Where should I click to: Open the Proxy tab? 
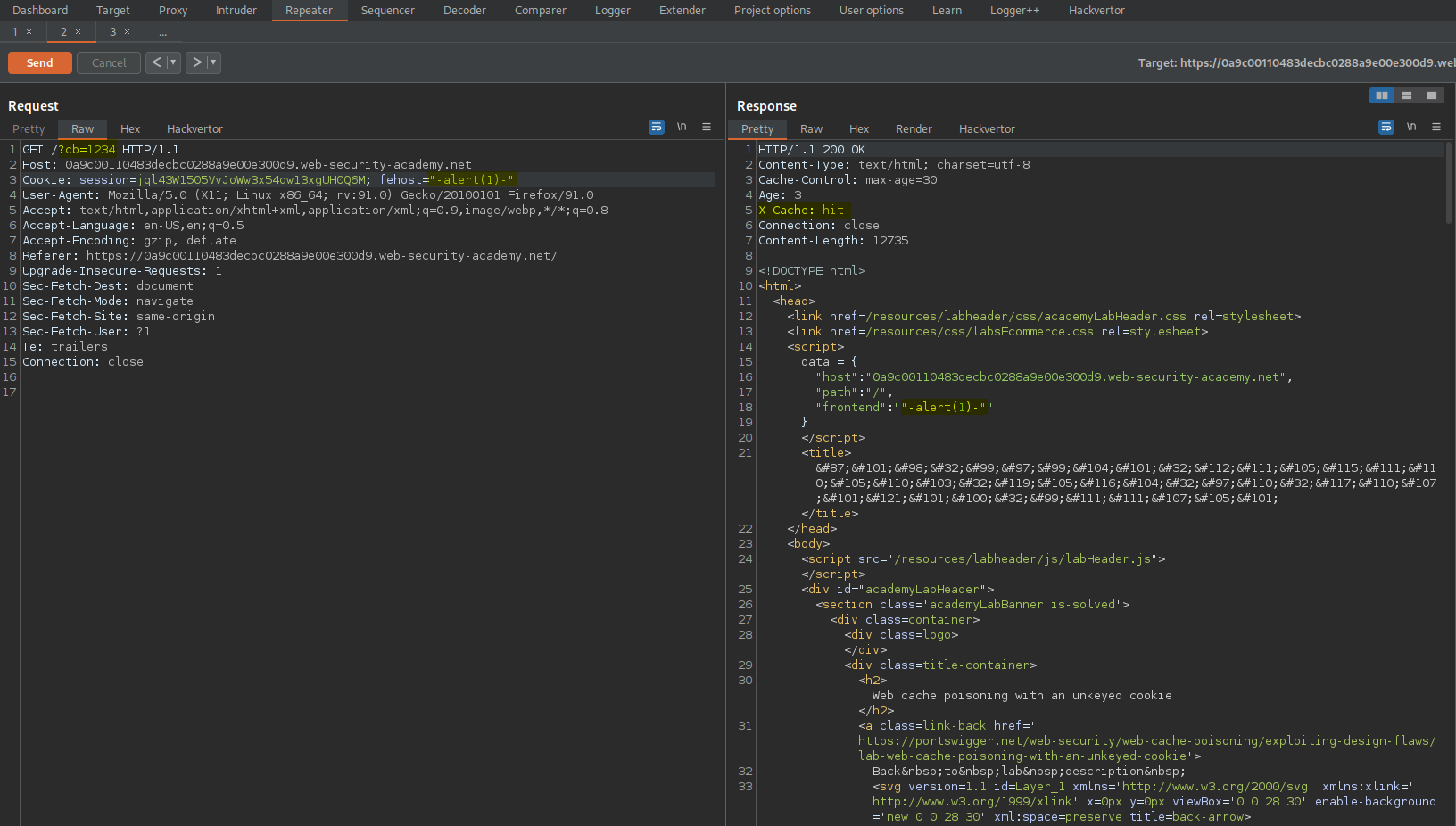173,11
